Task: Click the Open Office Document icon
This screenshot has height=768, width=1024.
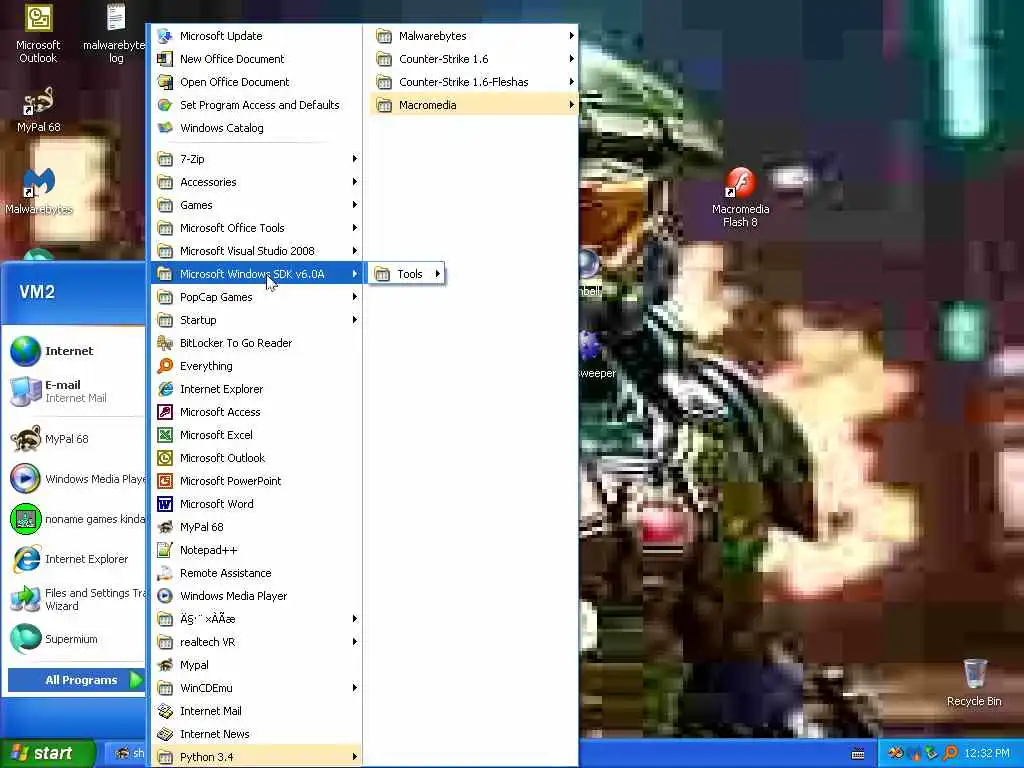Action: tap(165, 82)
